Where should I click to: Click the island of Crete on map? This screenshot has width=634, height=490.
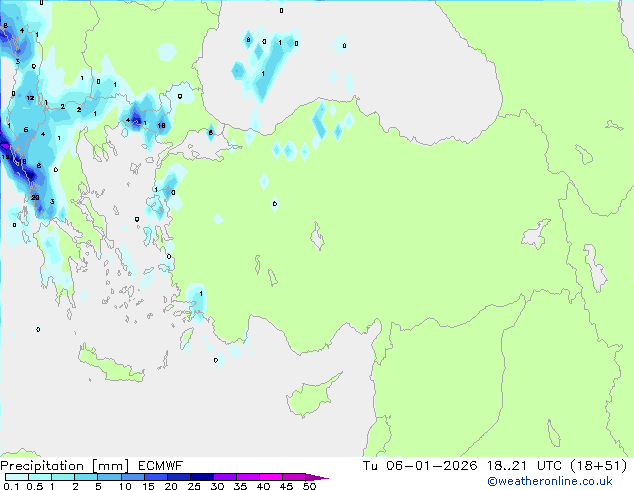[x=111, y=364]
